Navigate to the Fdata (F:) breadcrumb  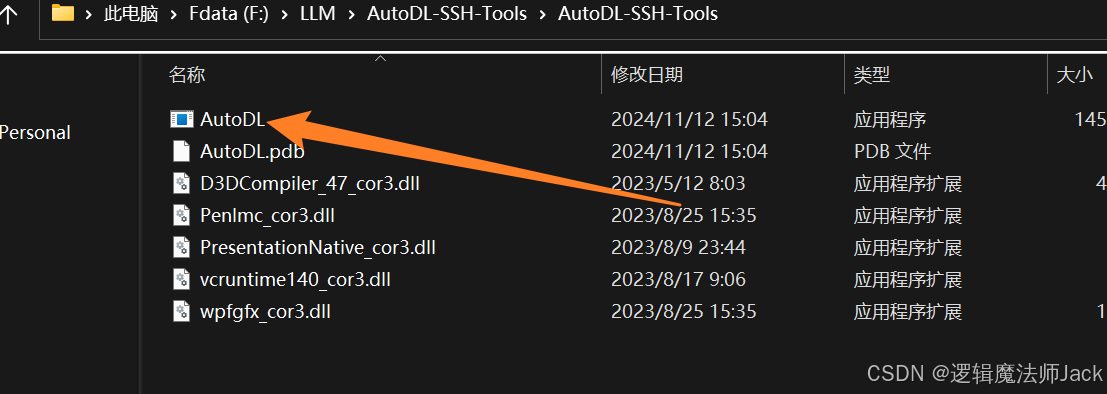pyautogui.click(x=229, y=14)
